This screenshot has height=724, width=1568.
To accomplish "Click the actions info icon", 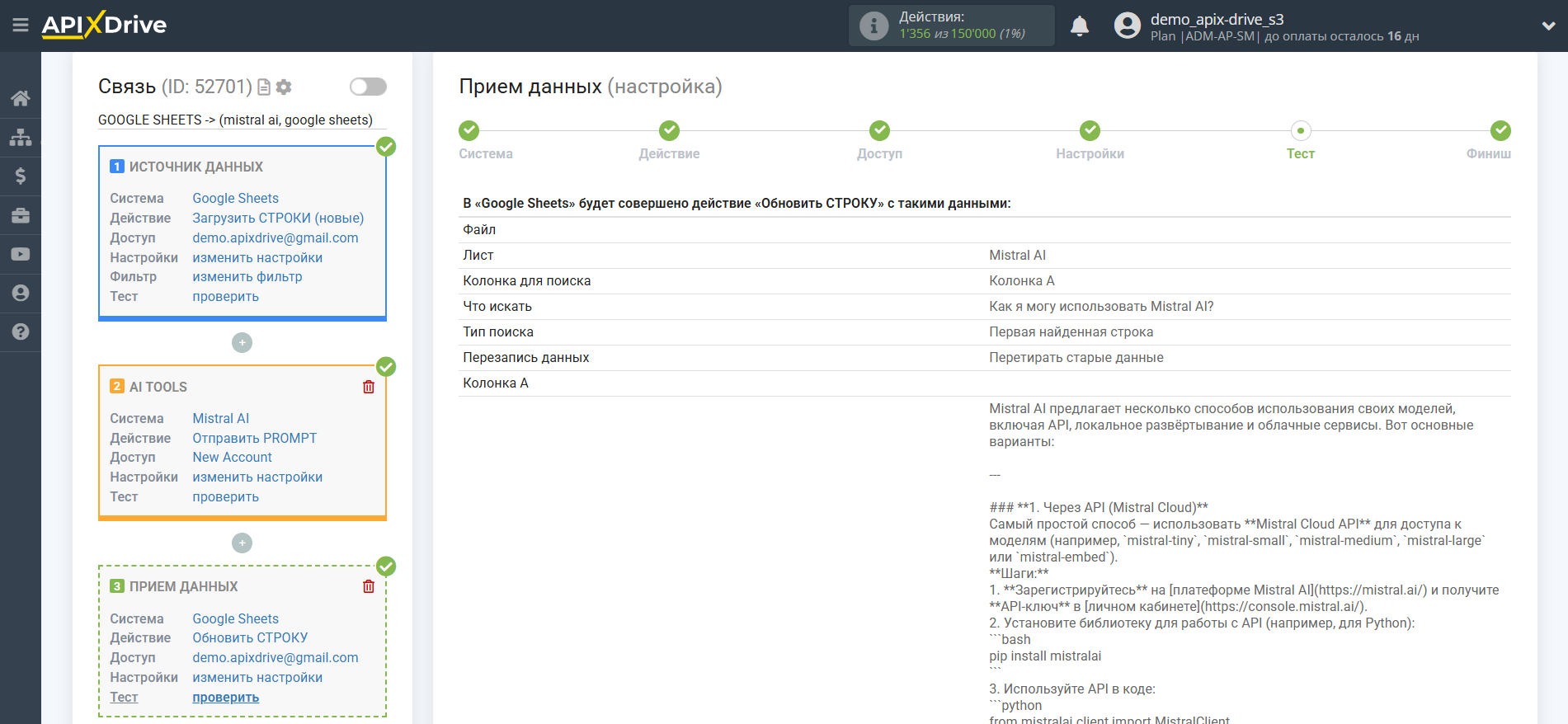I will click(873, 26).
